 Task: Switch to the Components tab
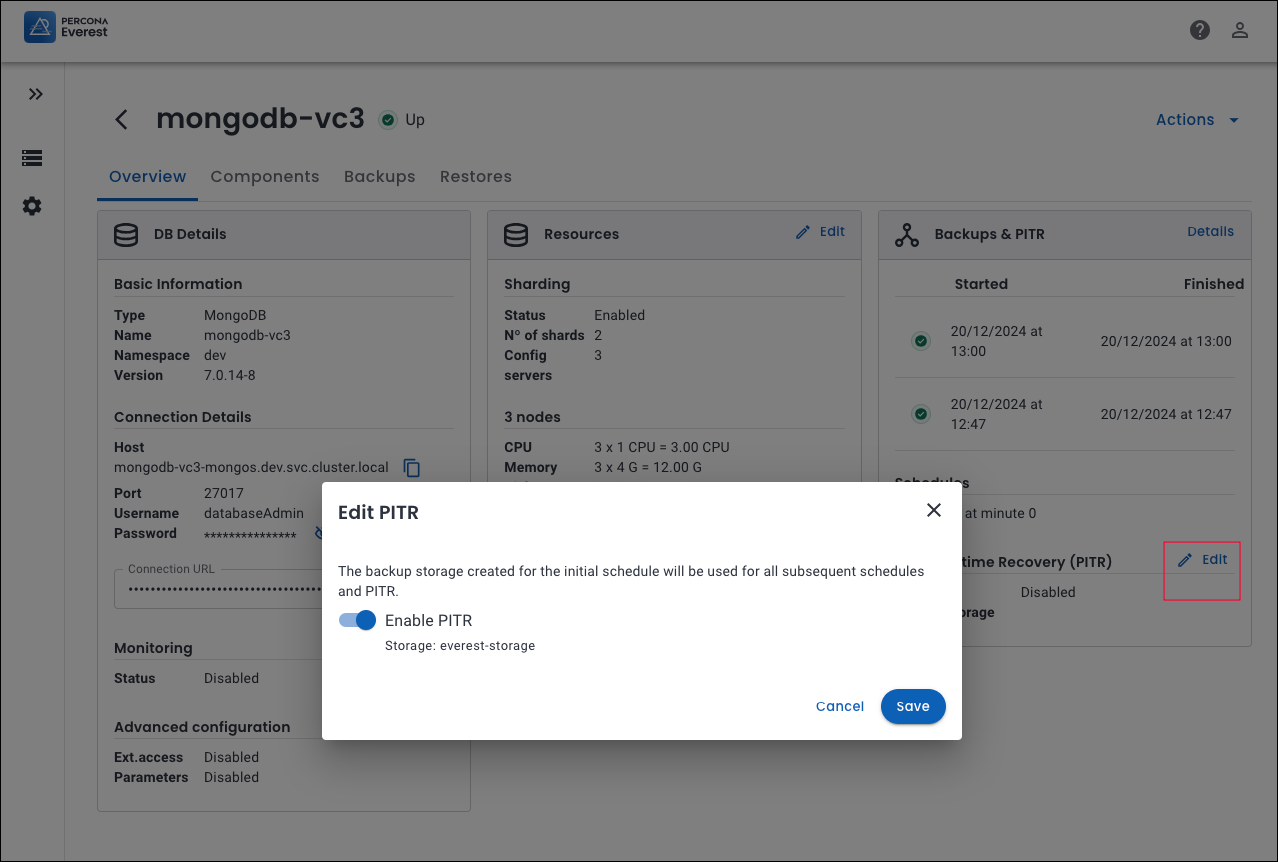(x=265, y=177)
